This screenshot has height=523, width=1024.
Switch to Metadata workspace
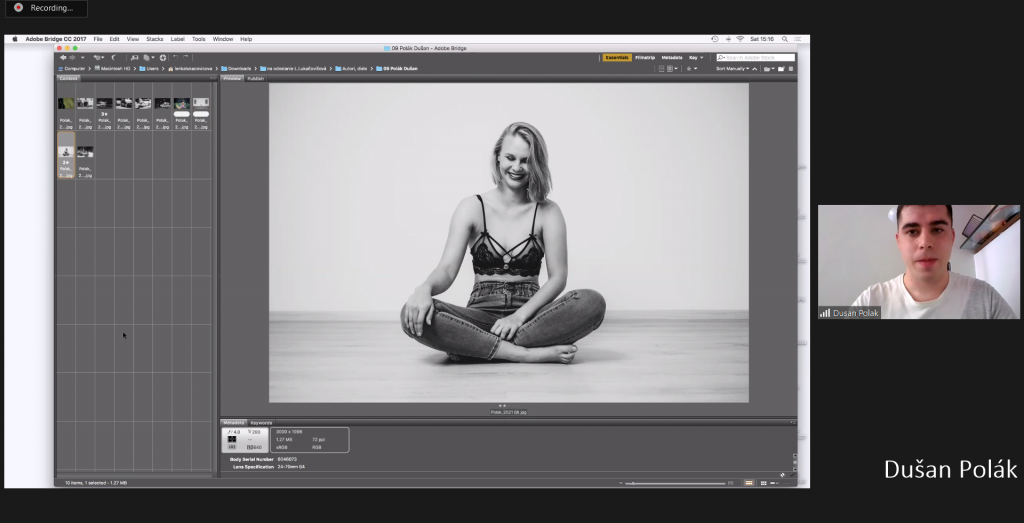[x=672, y=57]
